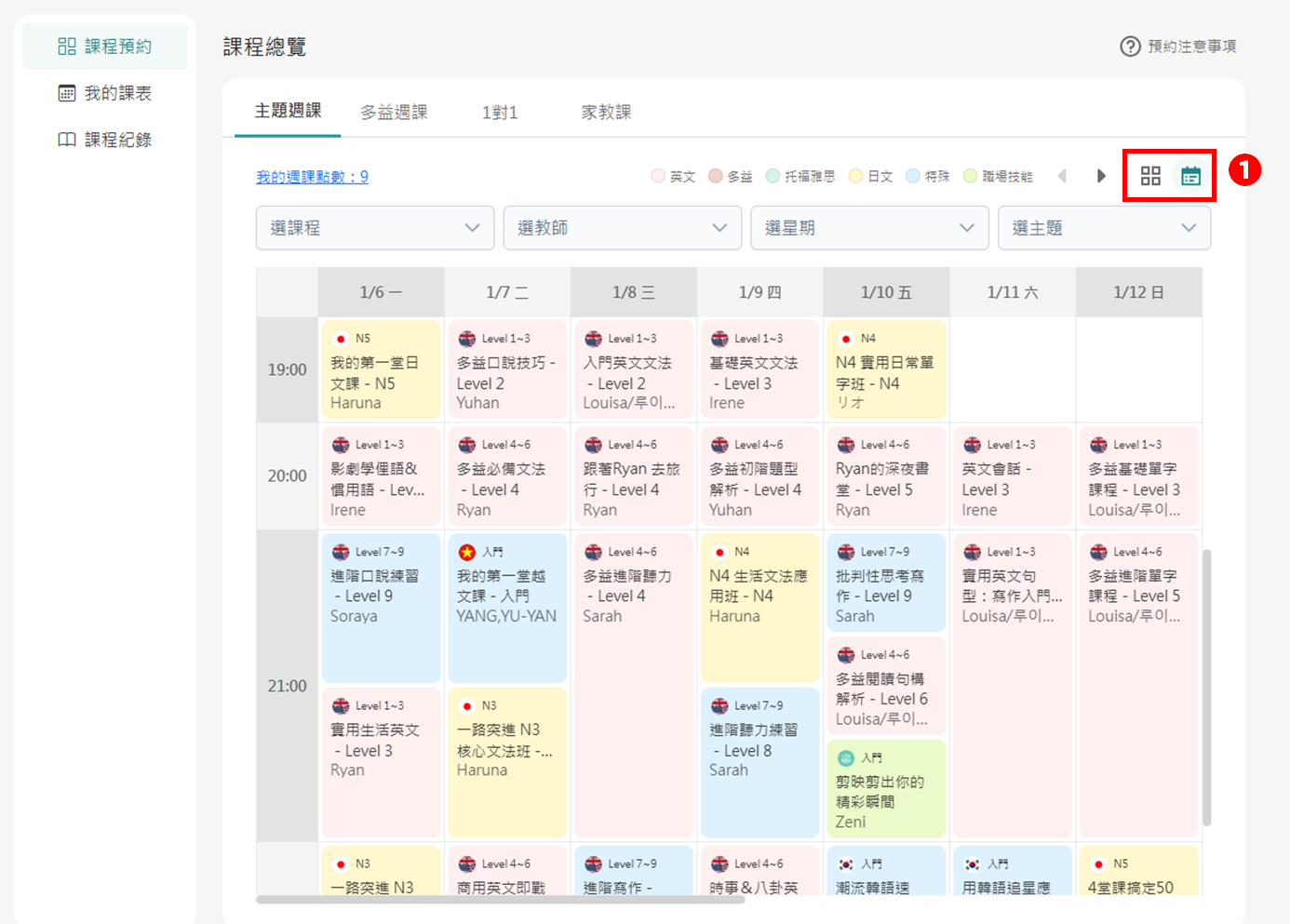Toggle the 英文 category filter
The width and height of the screenshot is (1290, 924).
coord(673,176)
